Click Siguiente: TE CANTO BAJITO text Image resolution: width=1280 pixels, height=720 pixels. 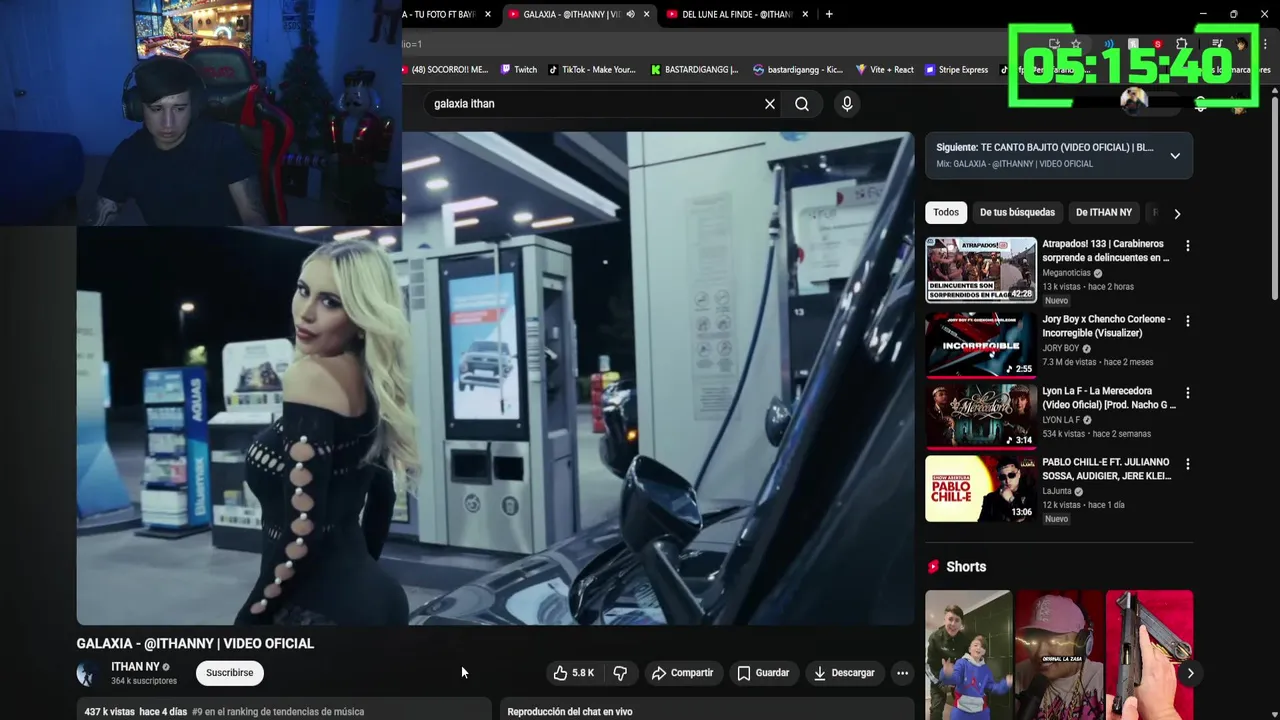(1044, 148)
